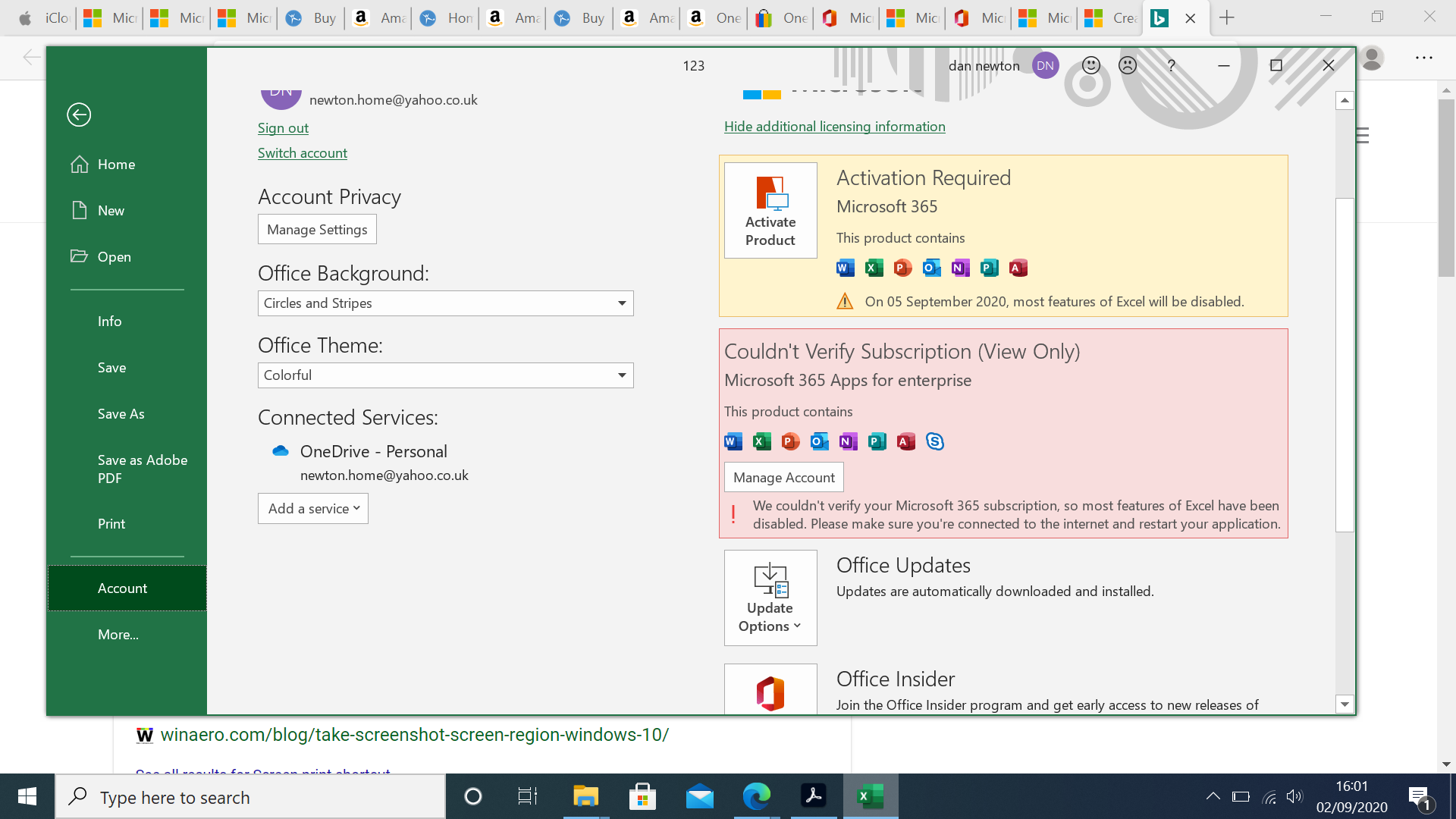Click the Manage Settings button
Image resolution: width=1456 pixels, height=819 pixels.
point(317,230)
